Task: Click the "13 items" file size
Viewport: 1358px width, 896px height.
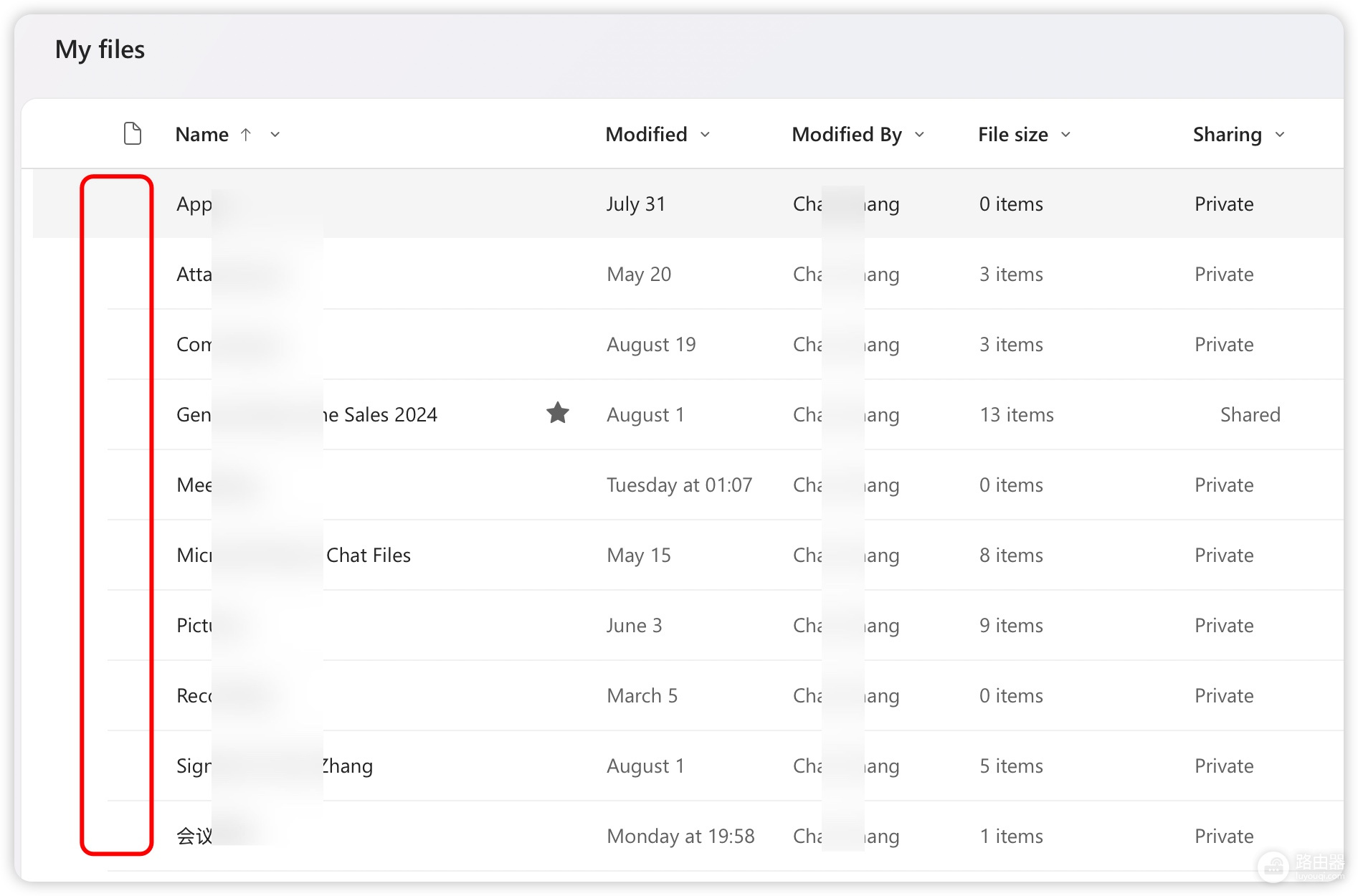Action: [x=1017, y=415]
